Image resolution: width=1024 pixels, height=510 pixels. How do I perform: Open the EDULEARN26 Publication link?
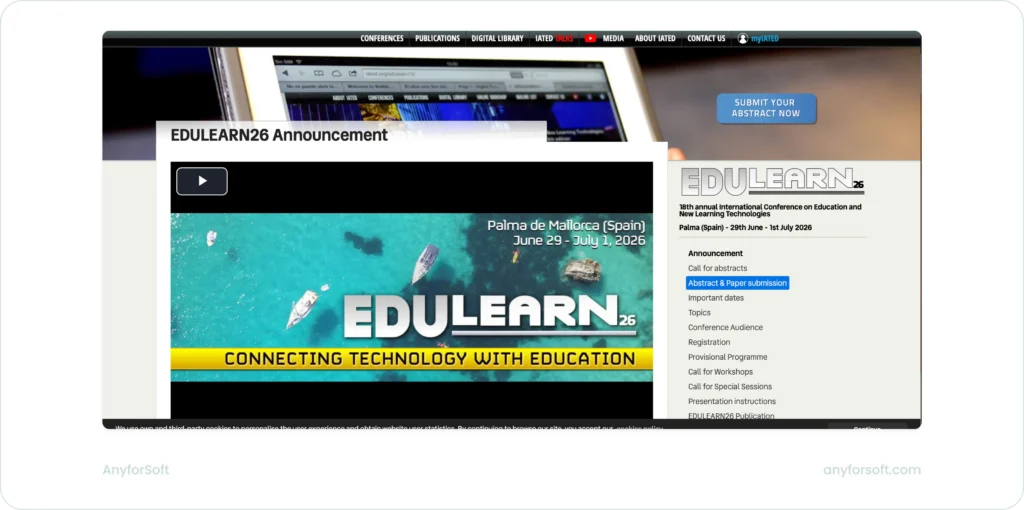pos(731,416)
